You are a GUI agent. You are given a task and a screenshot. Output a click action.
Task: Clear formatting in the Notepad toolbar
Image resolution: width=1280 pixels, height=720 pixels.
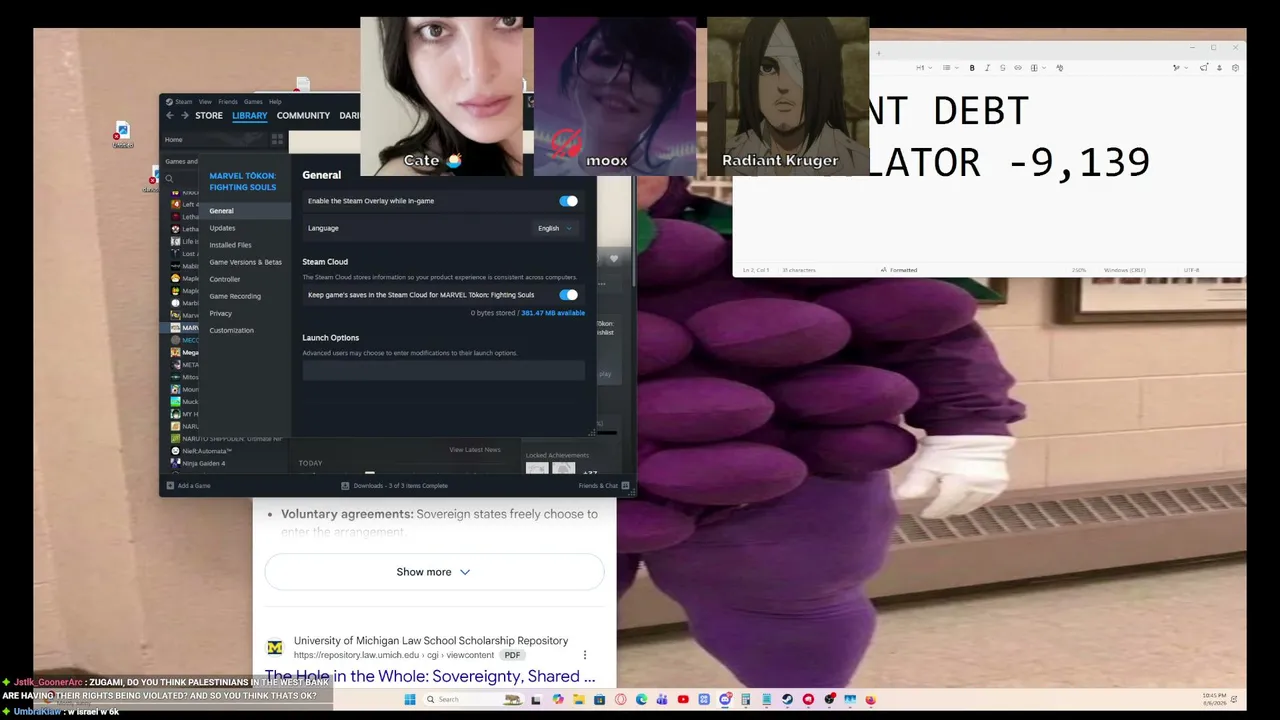[x=1060, y=68]
